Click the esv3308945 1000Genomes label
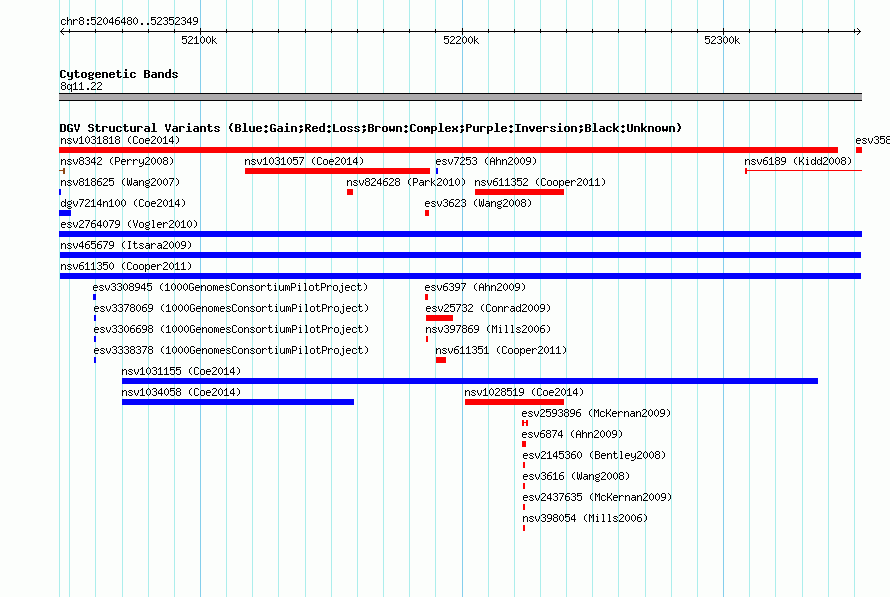 click(x=230, y=287)
